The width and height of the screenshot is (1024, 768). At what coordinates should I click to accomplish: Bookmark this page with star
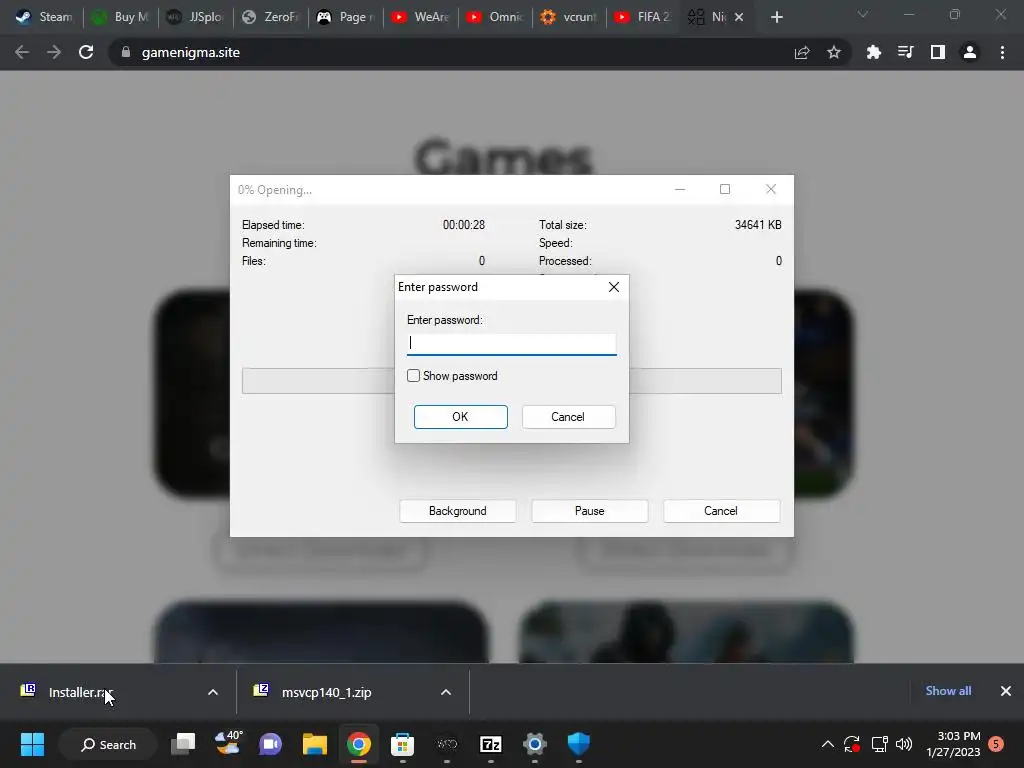coord(834,52)
